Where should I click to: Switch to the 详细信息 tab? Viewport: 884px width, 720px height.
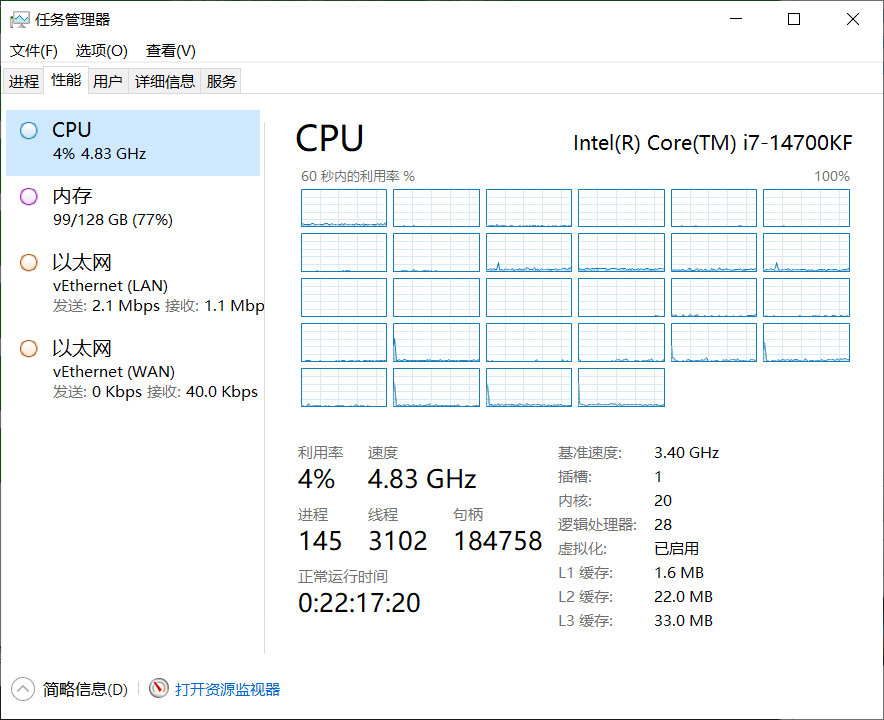tap(165, 81)
